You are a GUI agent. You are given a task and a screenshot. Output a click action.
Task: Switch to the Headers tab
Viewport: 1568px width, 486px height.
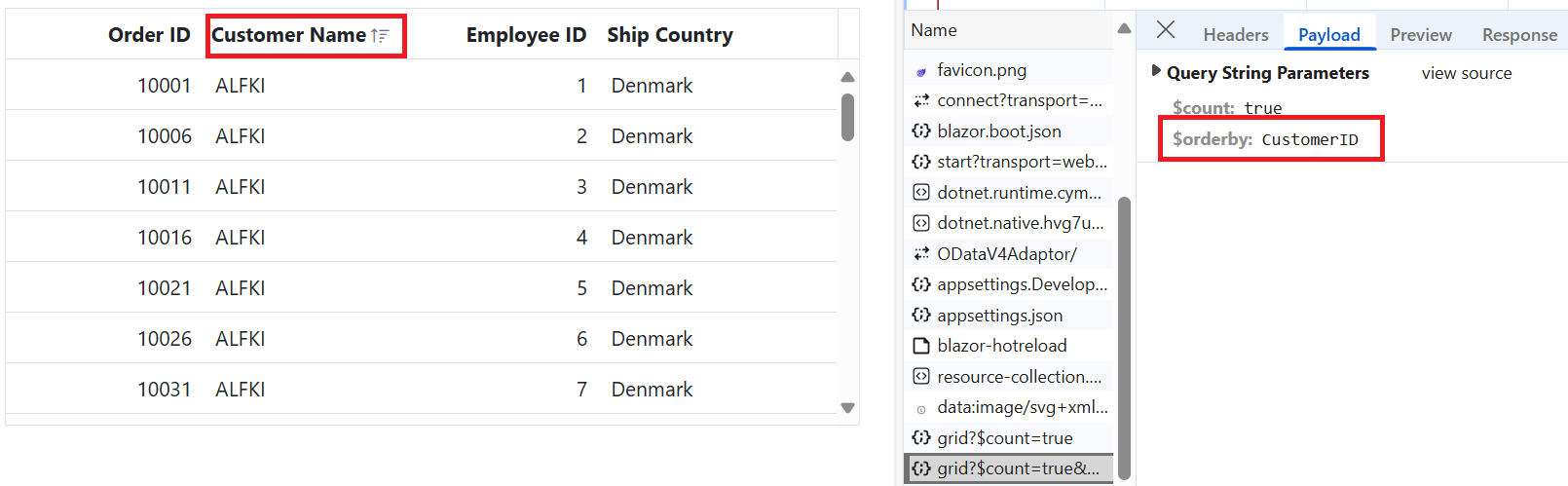[1236, 35]
